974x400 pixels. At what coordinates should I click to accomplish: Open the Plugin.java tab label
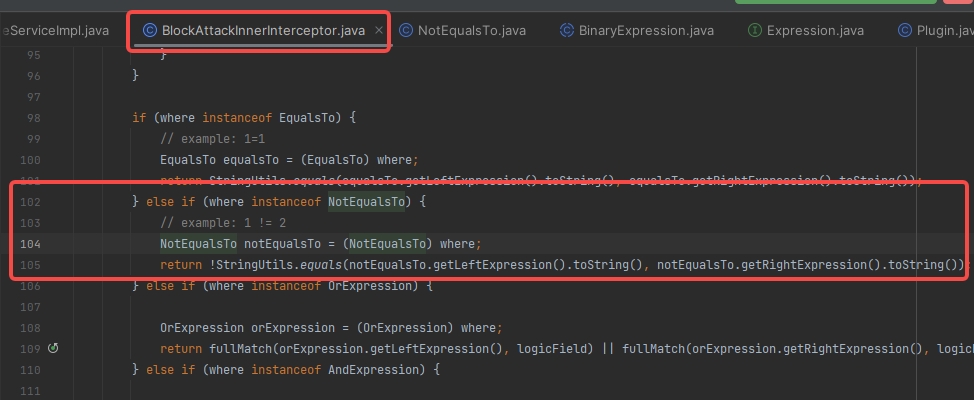coord(942,31)
